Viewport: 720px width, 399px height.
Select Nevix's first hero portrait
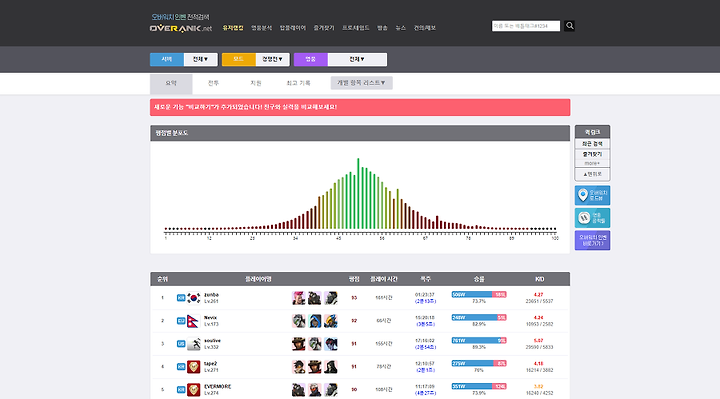[298, 321]
